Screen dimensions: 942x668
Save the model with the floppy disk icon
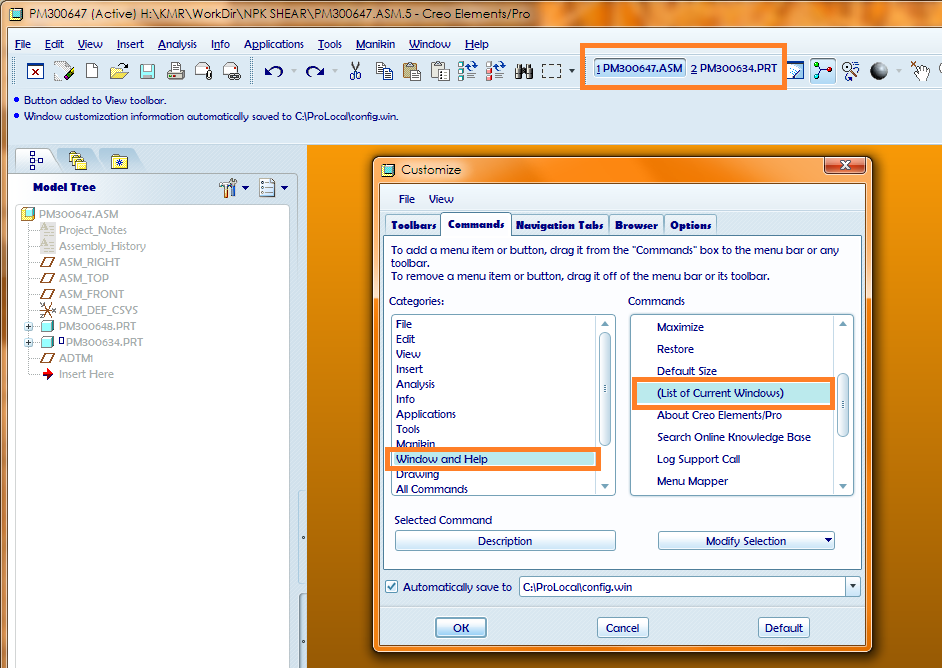point(147,71)
